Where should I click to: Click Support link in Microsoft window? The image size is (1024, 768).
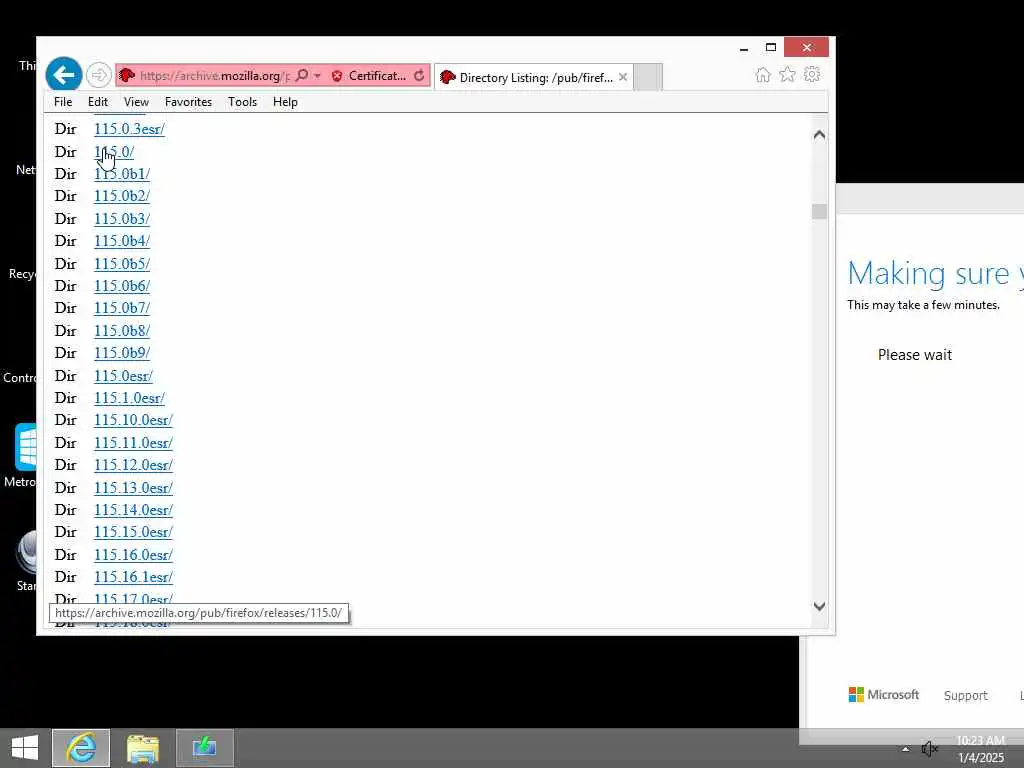[x=965, y=696]
